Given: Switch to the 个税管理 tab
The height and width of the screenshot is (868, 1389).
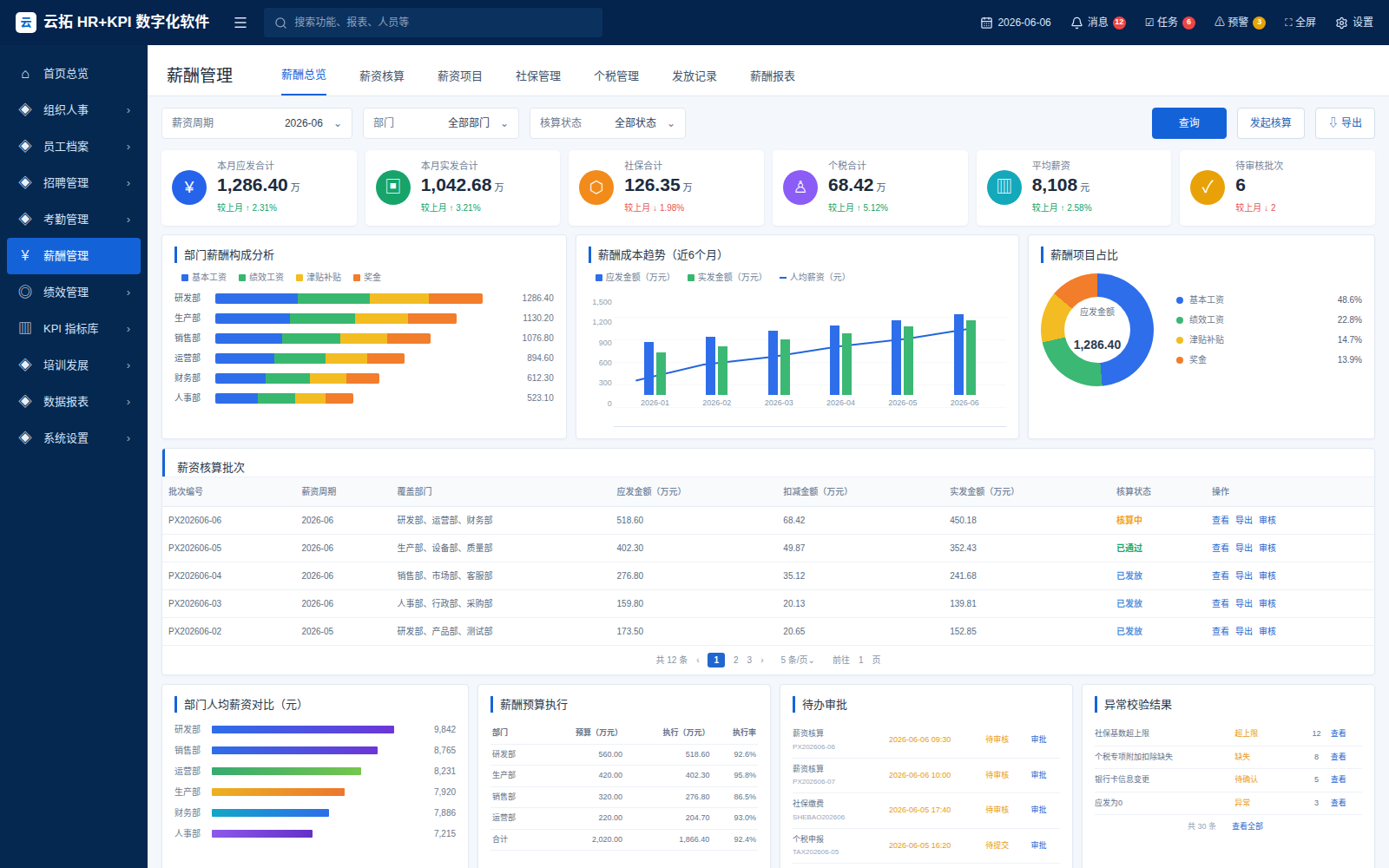Looking at the screenshot, I should tap(616, 76).
